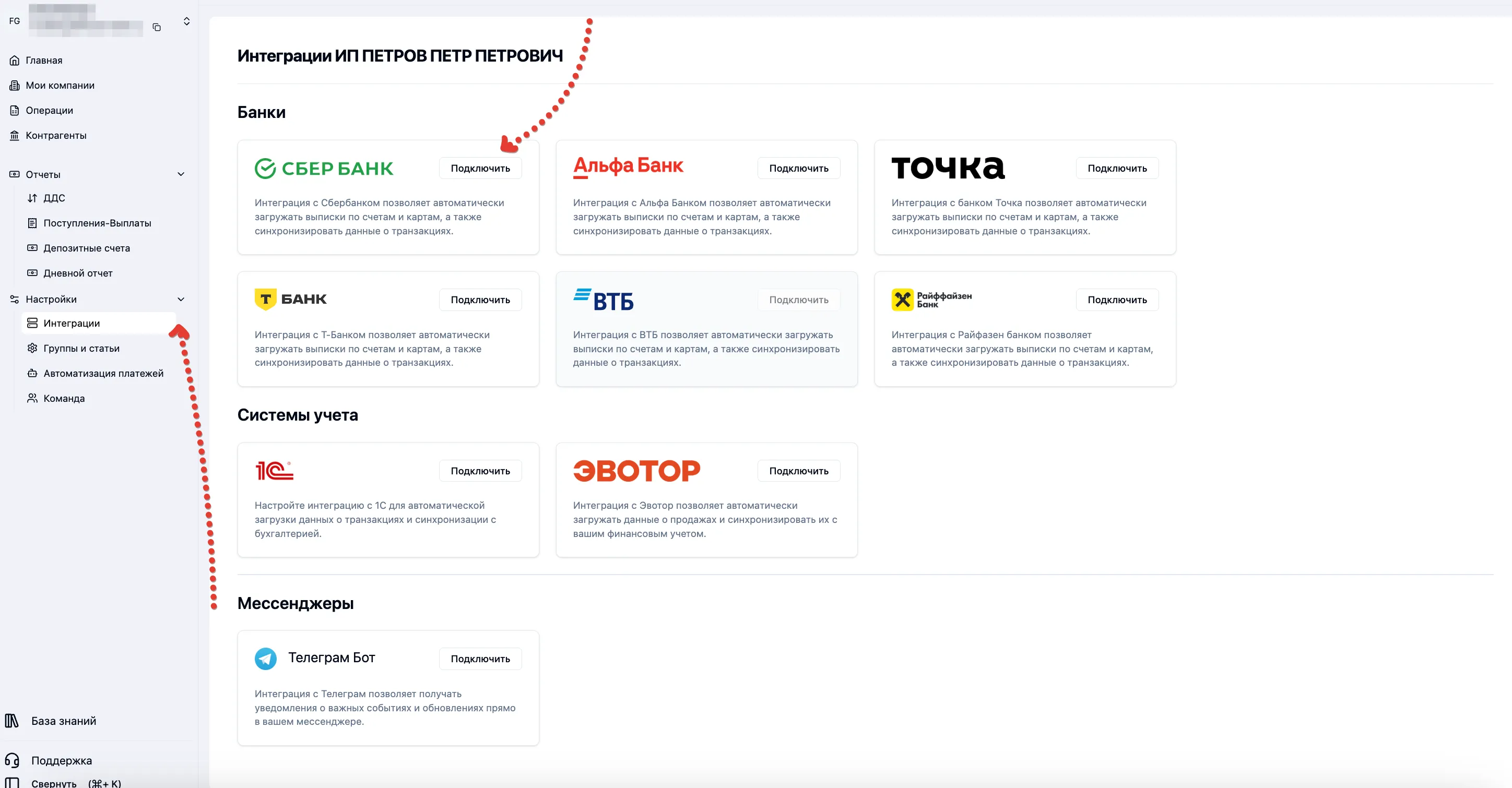Connect the Эвотор integration
The image size is (1512, 788).
point(799,471)
